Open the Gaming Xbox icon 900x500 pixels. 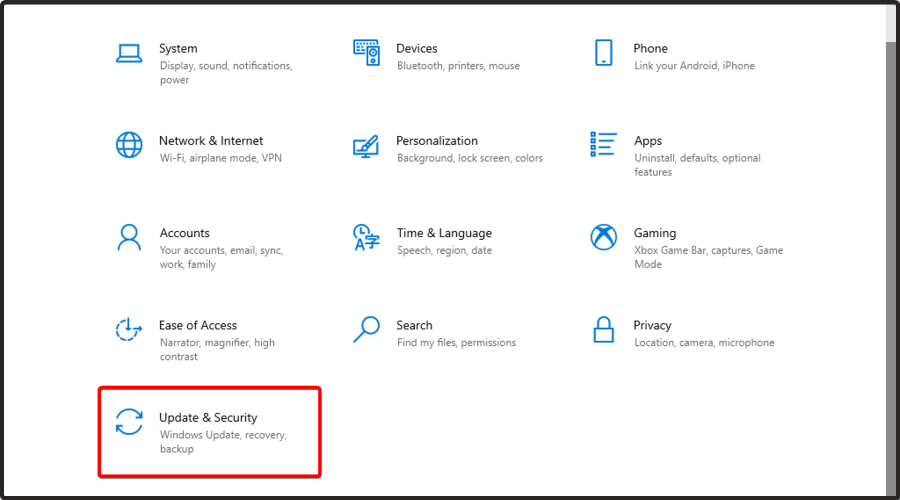click(x=603, y=237)
